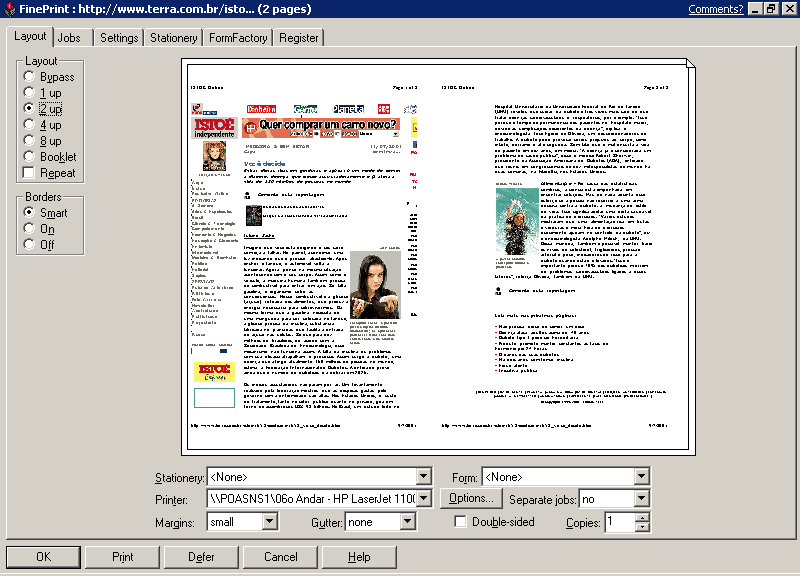Increase Copies with the up arrow
This screenshot has width=800, height=576.
tap(641, 517)
